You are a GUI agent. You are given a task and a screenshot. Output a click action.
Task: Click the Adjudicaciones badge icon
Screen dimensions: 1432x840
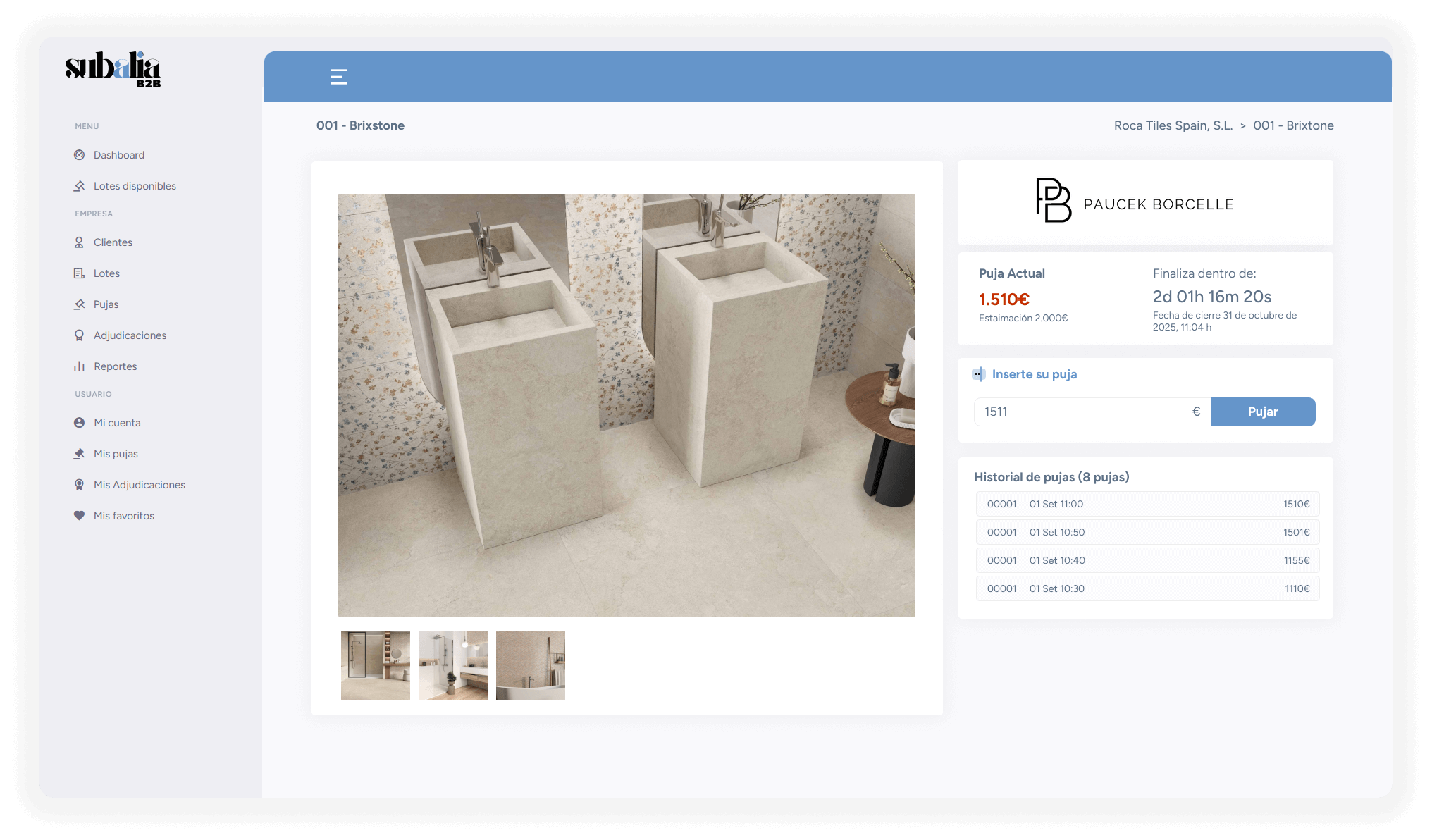coord(80,335)
